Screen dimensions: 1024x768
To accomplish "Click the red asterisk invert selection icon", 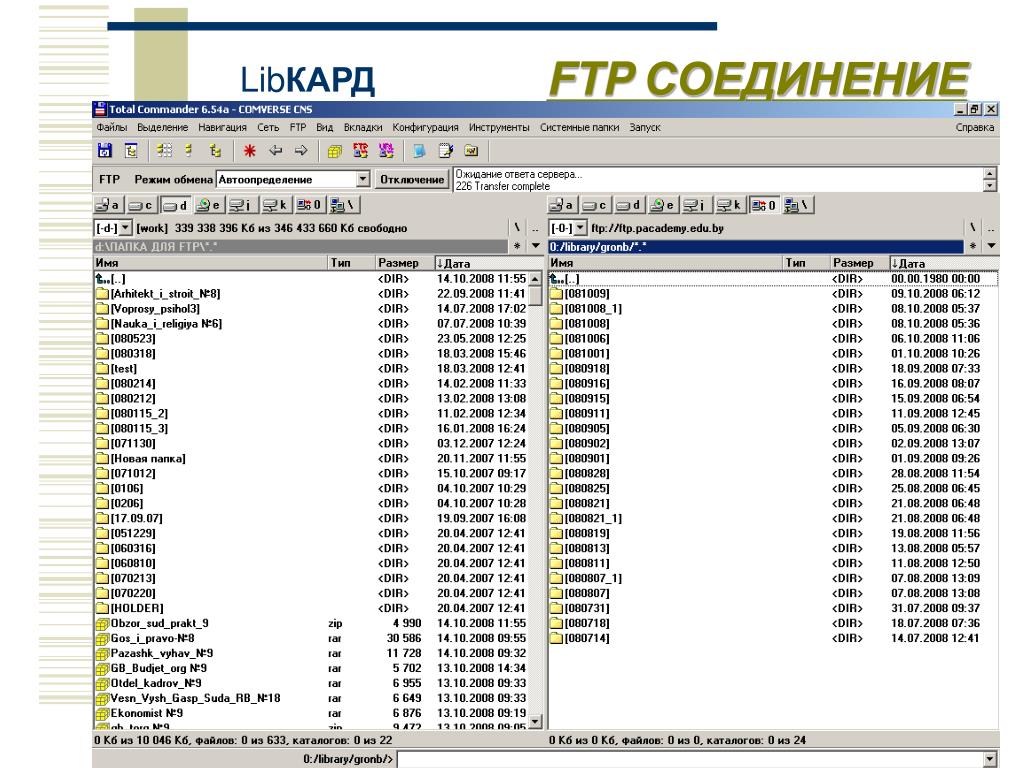I will point(249,151).
